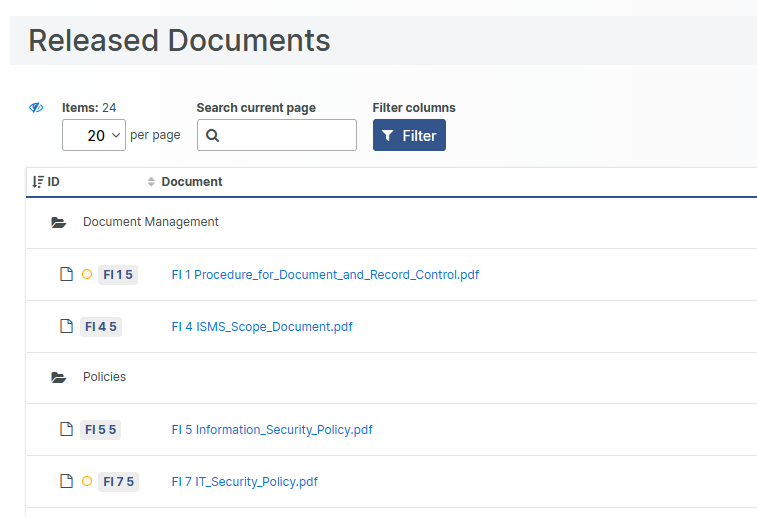Toggle the eye visibility icon near Items
This screenshot has width=757, height=517.
pyautogui.click(x=36, y=108)
